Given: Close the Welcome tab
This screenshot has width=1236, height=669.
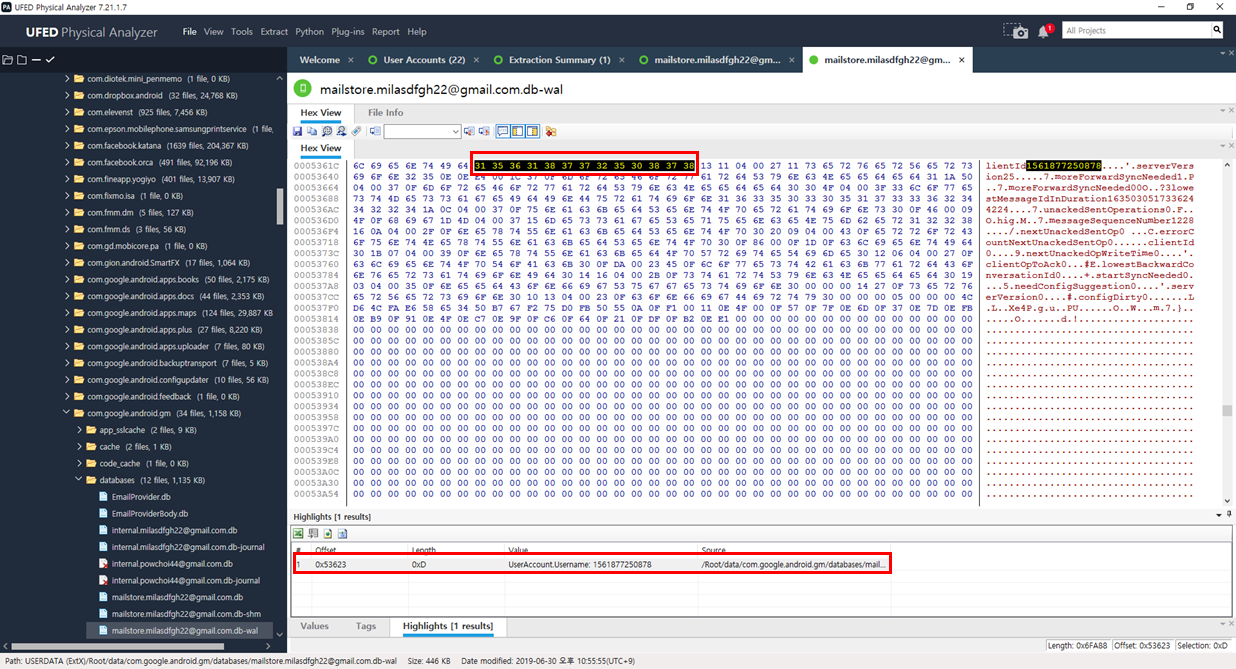Looking at the screenshot, I should coord(351,60).
